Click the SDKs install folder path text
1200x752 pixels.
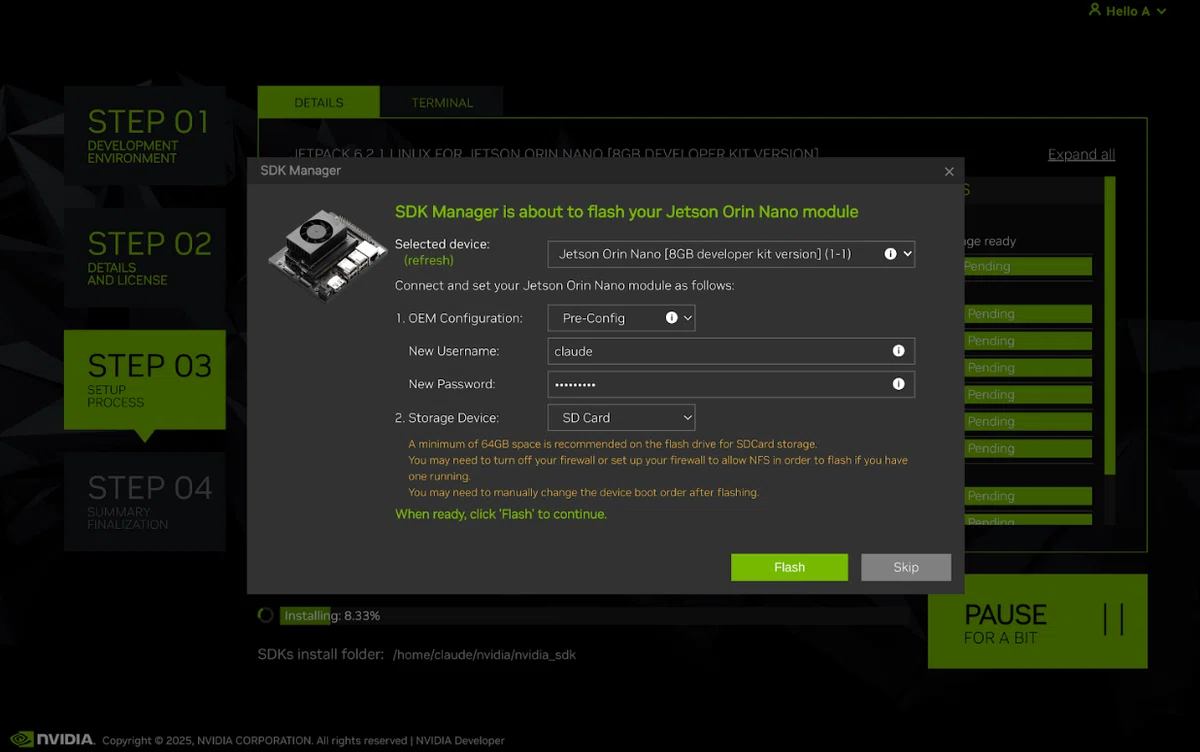pos(484,655)
